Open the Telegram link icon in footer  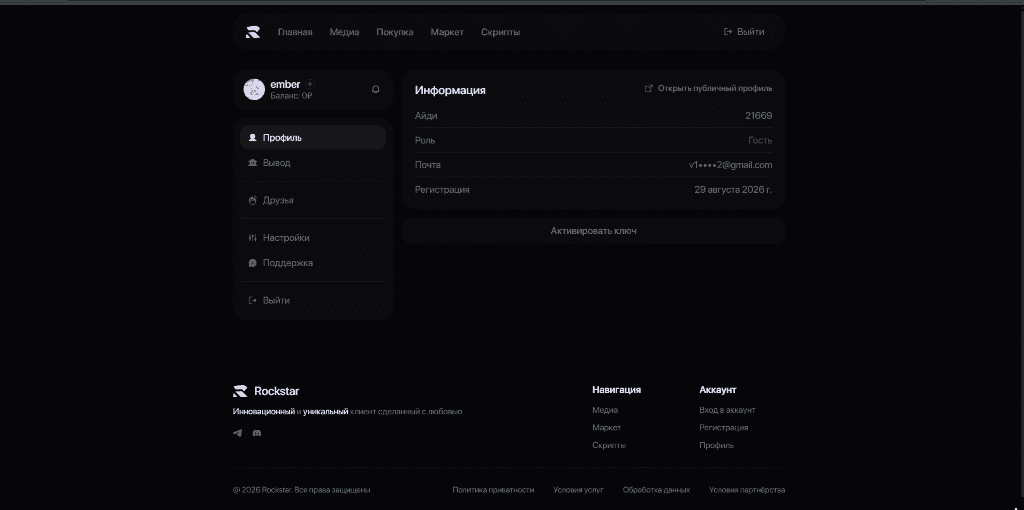pos(237,433)
